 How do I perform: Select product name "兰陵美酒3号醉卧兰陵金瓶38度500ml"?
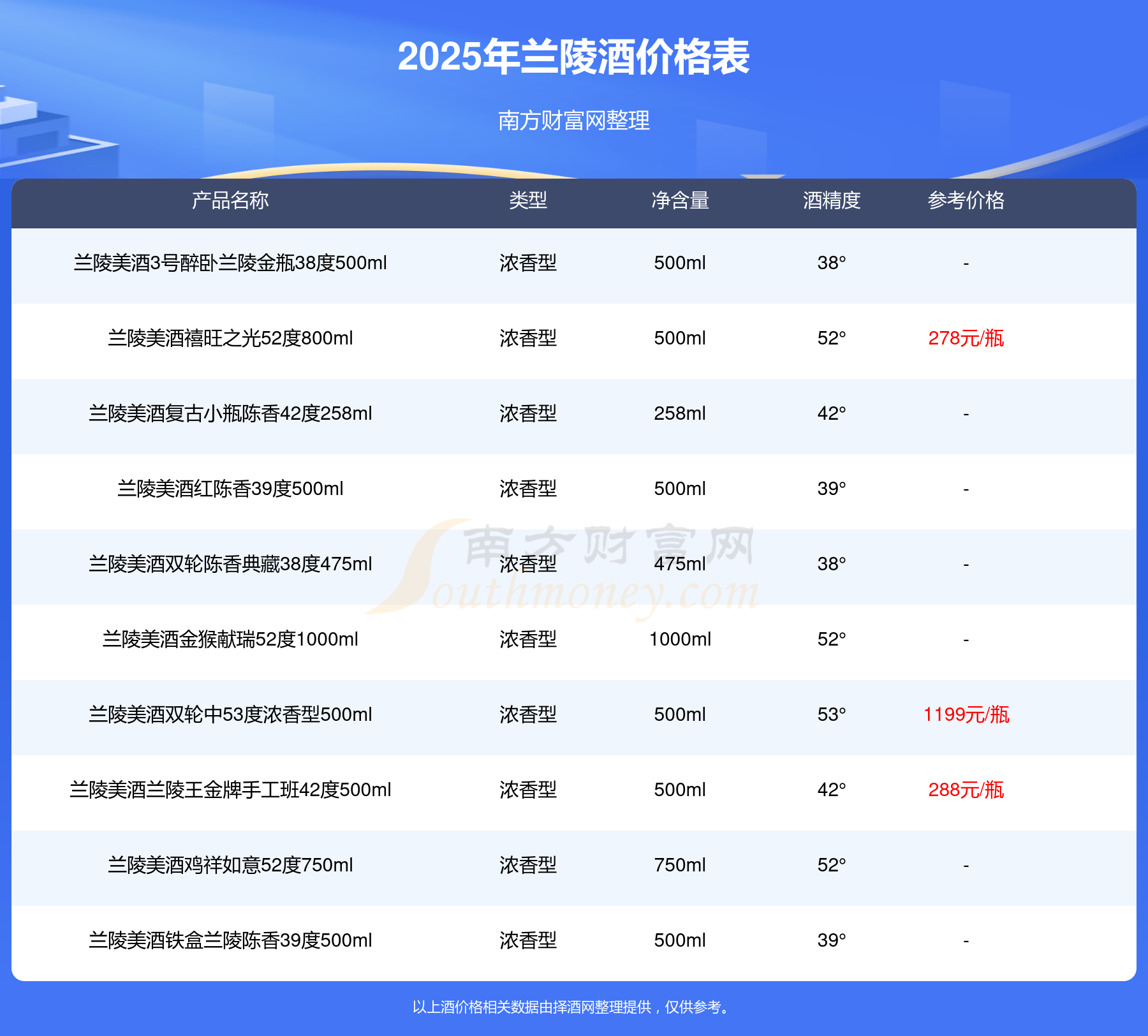tap(230, 263)
